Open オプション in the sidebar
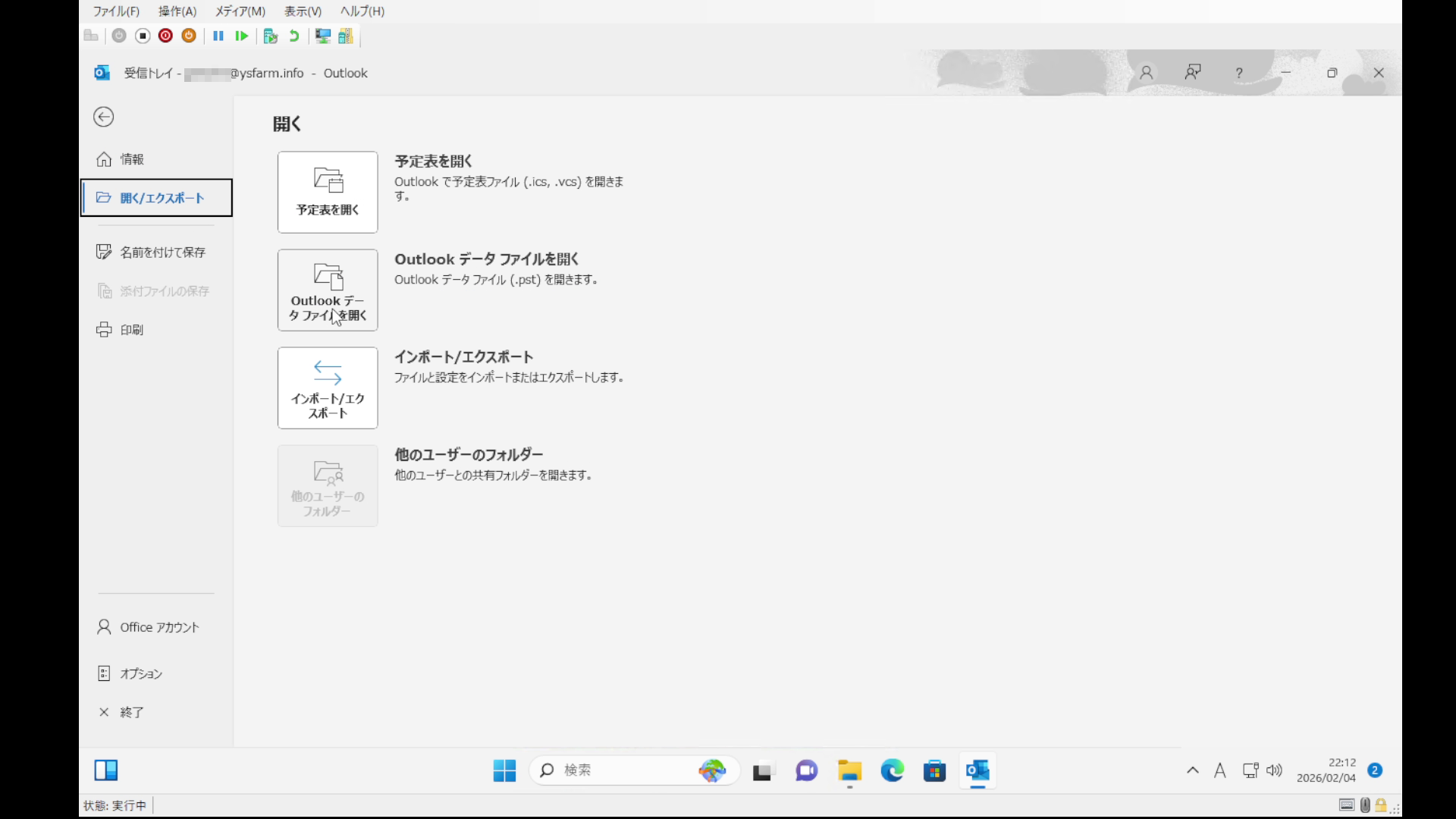This screenshot has width=1456, height=819. tap(140, 673)
